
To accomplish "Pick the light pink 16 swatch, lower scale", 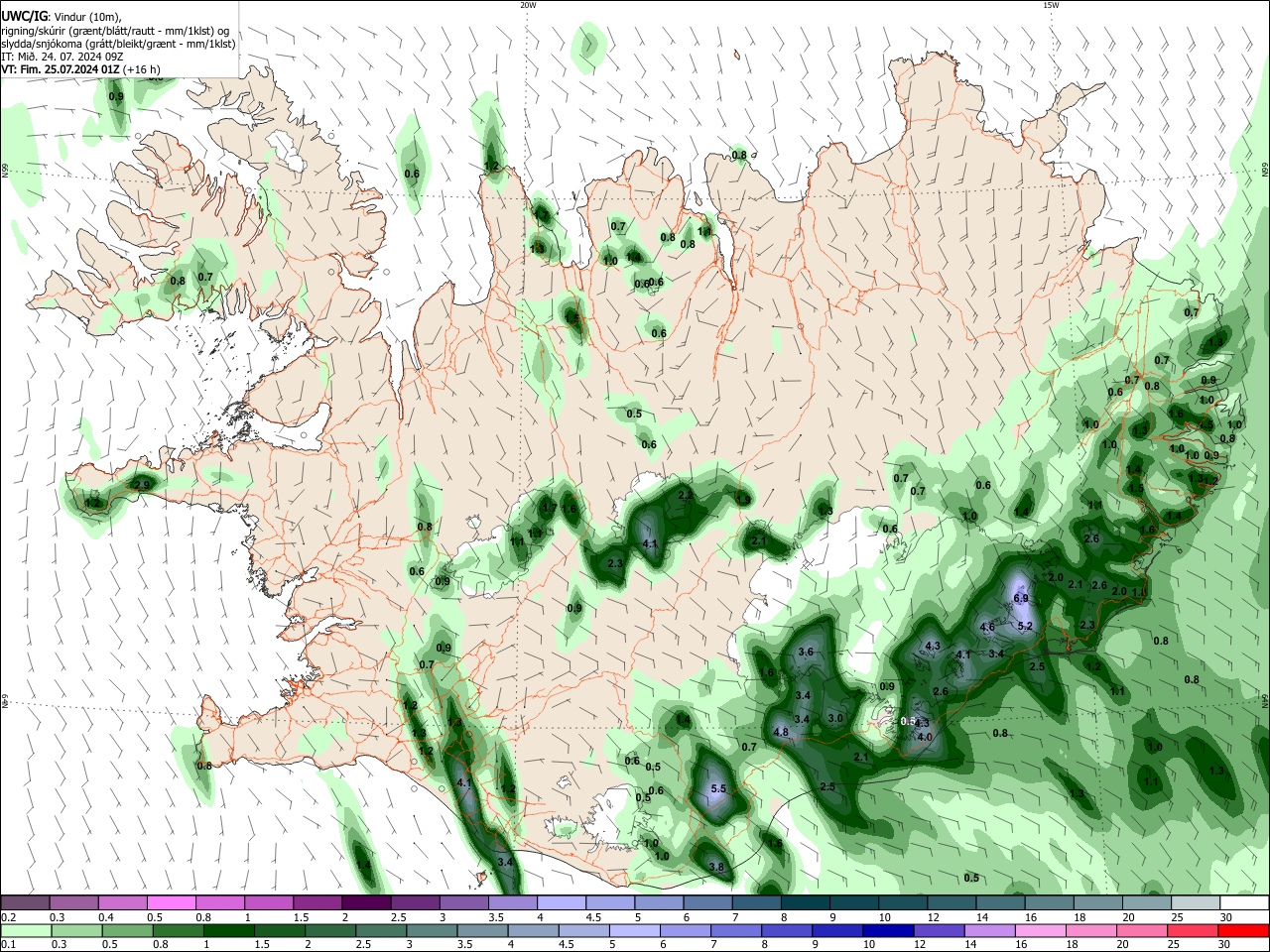I will coord(1039,930).
